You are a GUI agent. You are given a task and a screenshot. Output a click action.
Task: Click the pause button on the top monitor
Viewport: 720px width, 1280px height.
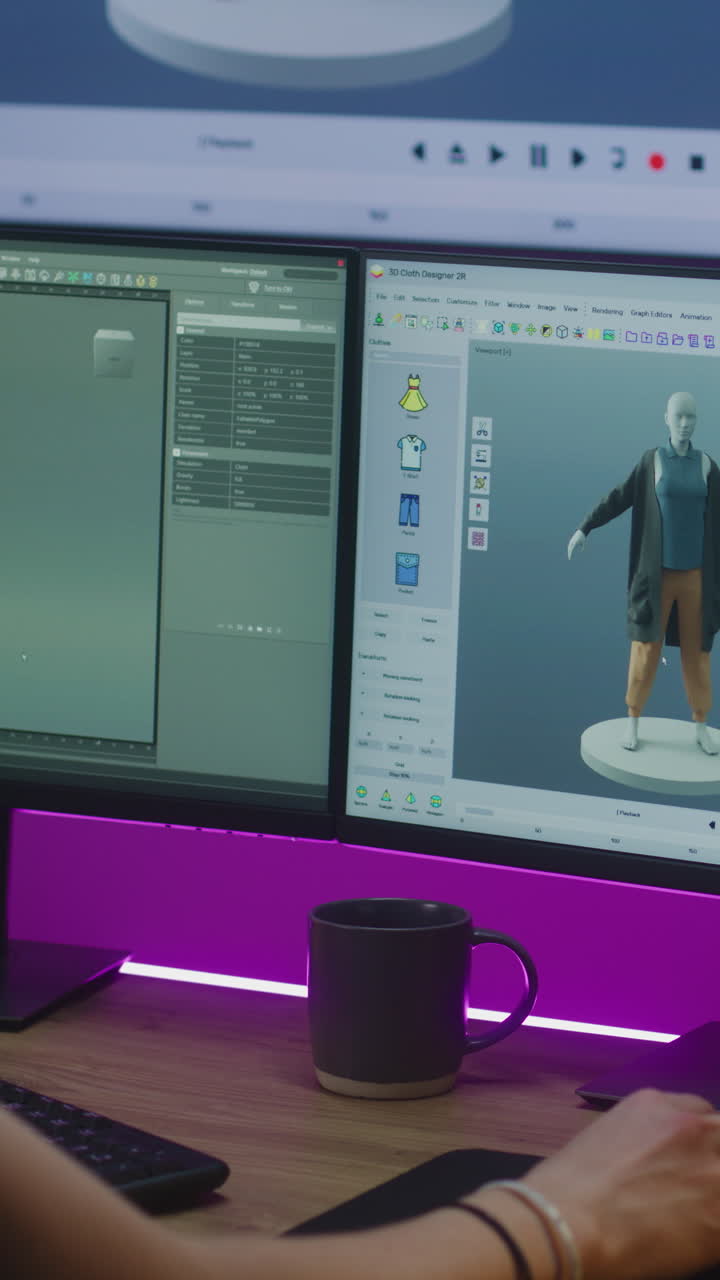pyautogui.click(x=538, y=156)
